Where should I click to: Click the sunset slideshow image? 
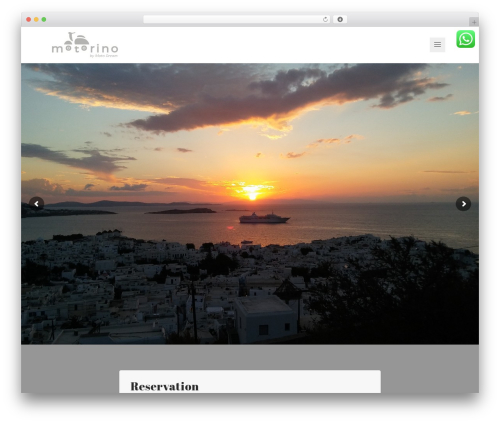coord(250,204)
